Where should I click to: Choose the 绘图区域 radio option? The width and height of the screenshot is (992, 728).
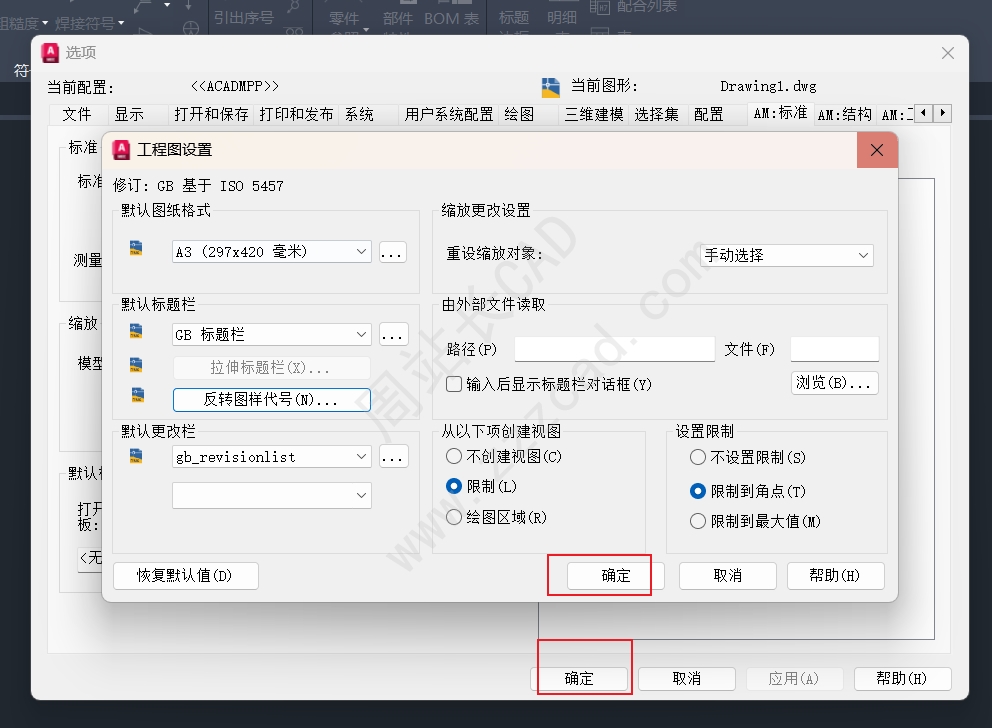click(454, 517)
